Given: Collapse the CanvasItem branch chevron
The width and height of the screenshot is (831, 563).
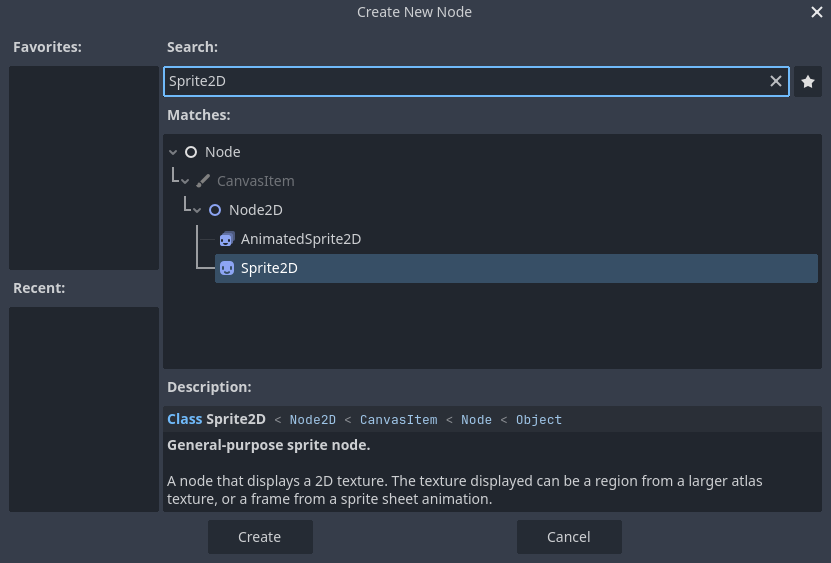Looking at the screenshot, I should [x=185, y=181].
